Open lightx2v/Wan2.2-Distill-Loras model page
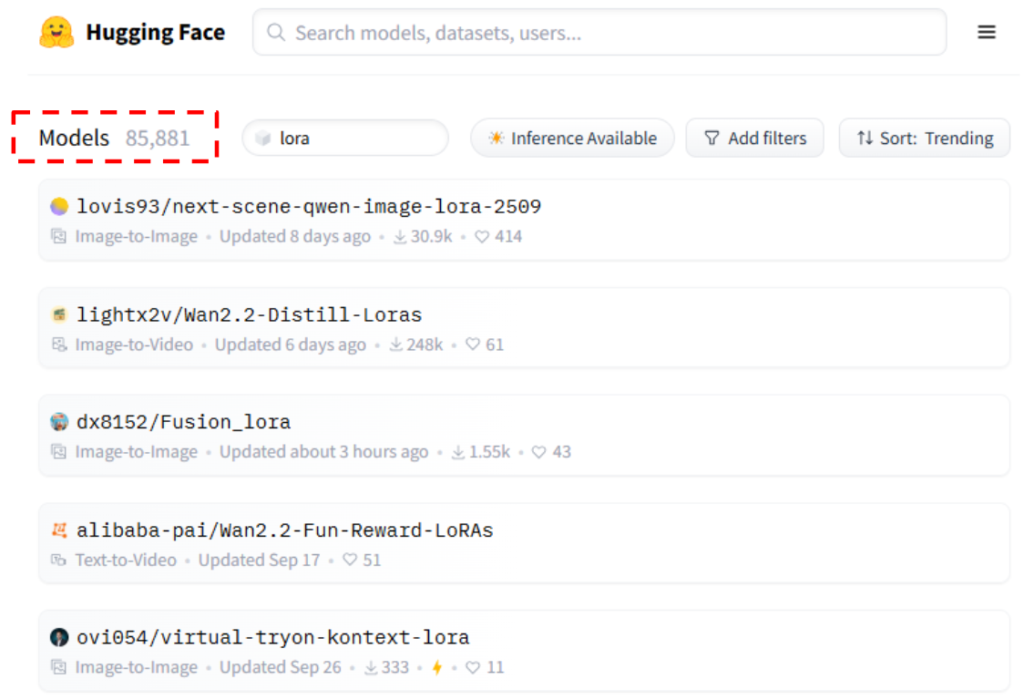 (249, 315)
